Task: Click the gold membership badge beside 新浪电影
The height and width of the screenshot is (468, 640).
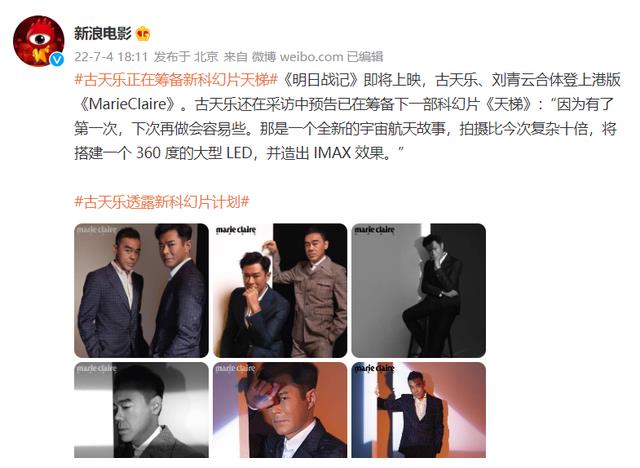Action: click(x=143, y=33)
